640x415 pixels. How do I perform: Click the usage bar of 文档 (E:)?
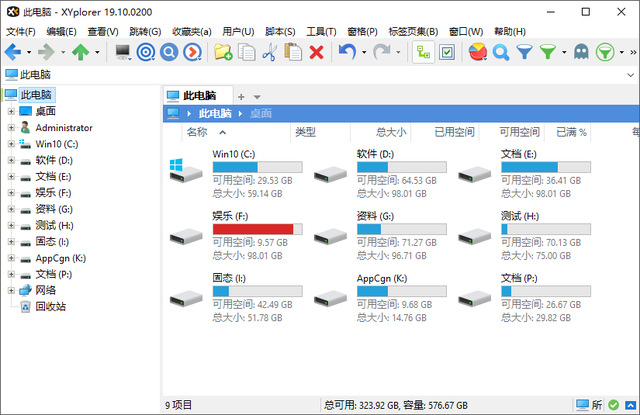[546, 167]
